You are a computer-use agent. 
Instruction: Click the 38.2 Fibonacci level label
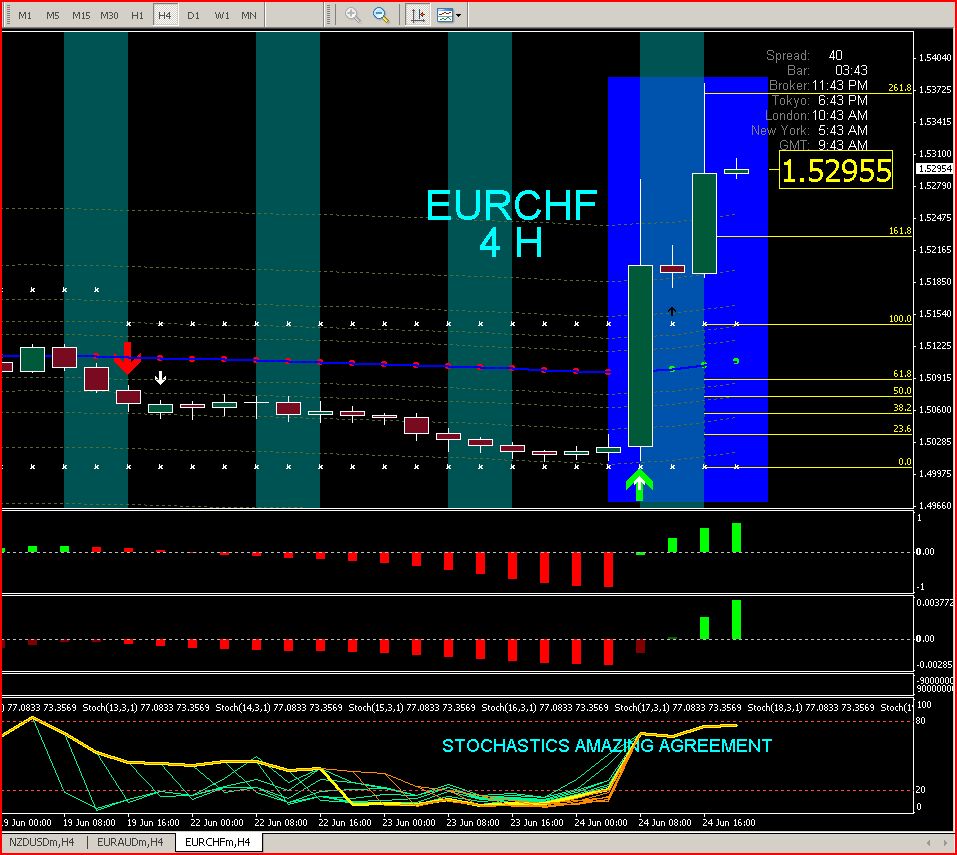click(901, 408)
